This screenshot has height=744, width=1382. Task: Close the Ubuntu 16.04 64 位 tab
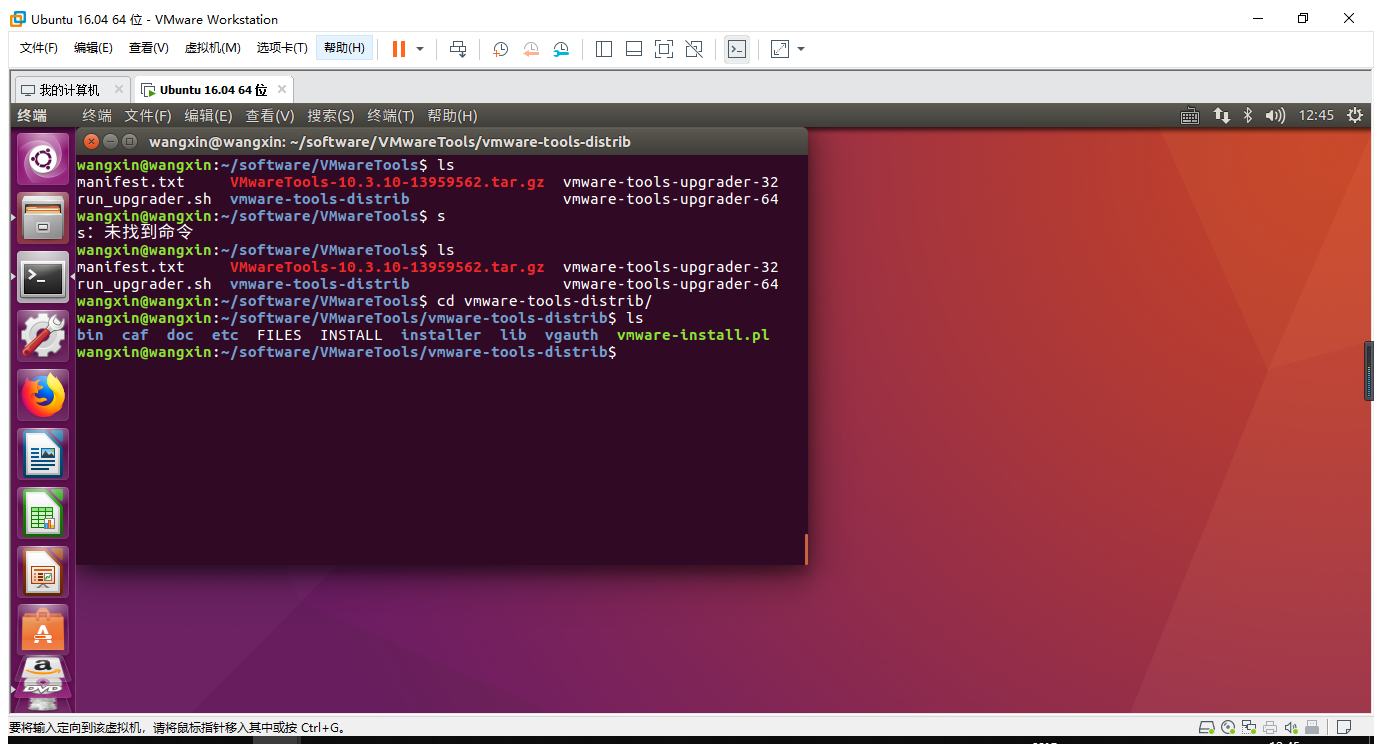click(281, 90)
